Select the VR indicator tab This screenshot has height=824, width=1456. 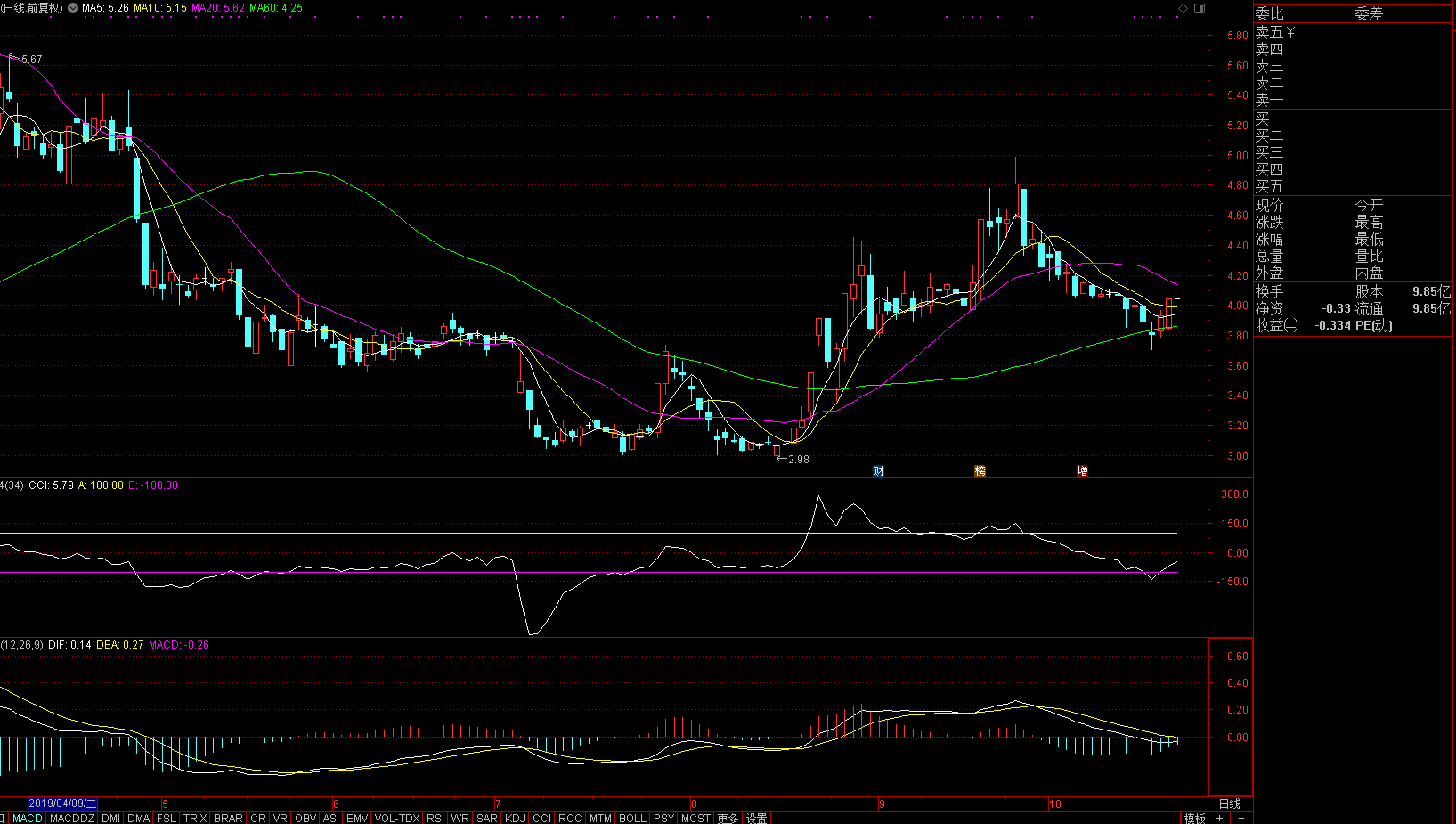(x=281, y=818)
